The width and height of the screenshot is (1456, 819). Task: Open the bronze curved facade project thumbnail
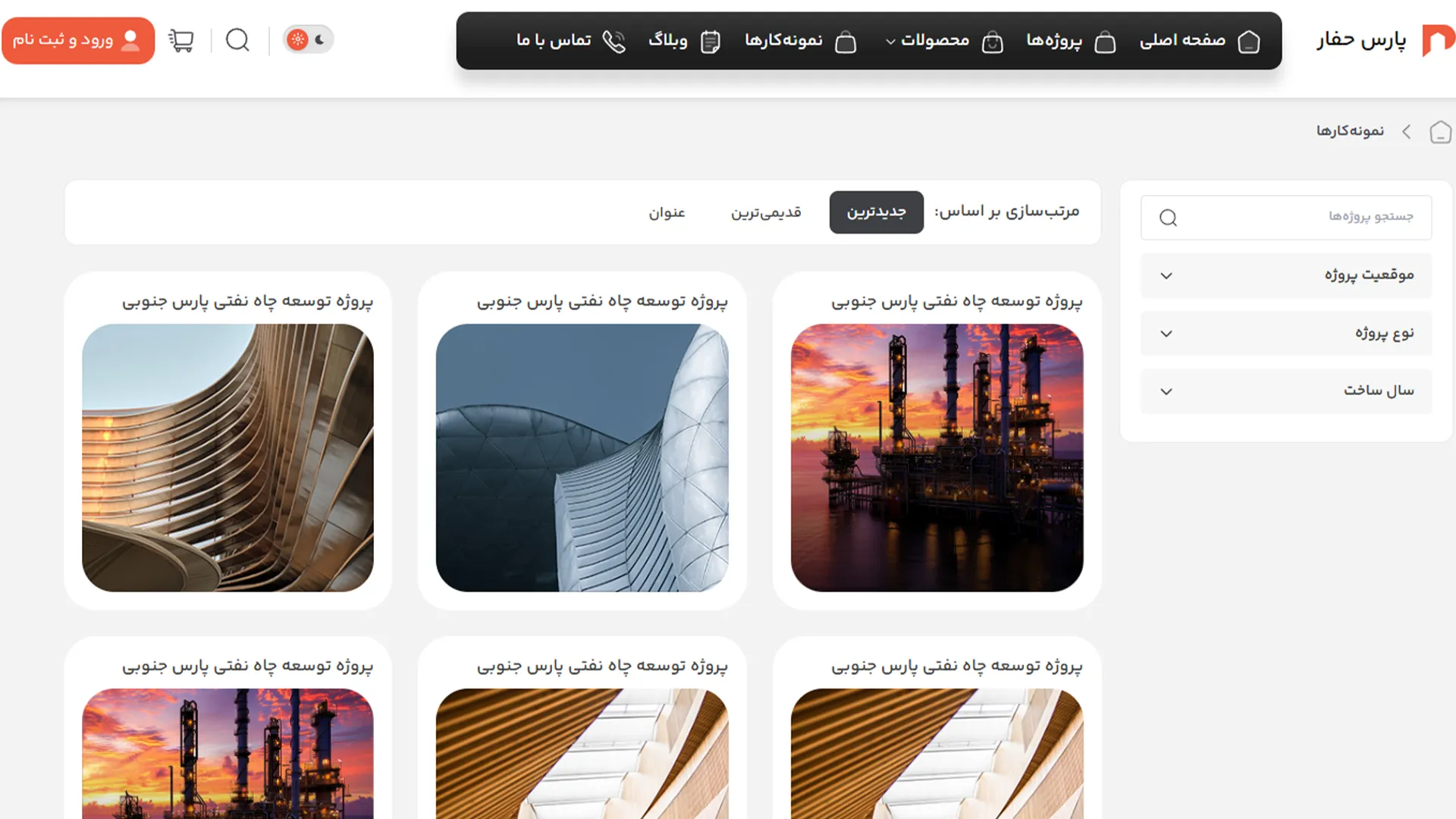[x=227, y=458]
